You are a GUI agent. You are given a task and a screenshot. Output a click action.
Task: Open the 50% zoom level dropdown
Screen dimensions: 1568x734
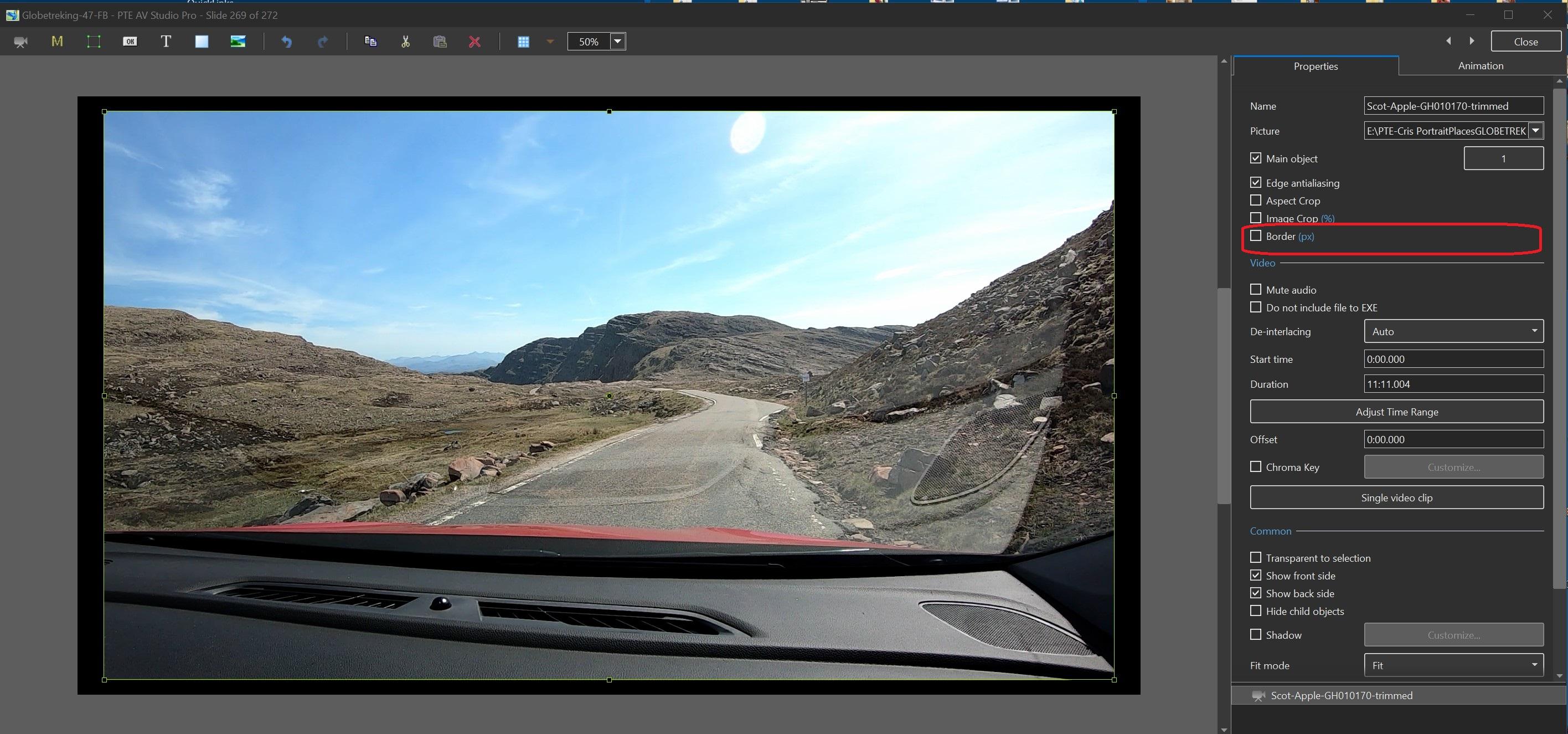[618, 42]
